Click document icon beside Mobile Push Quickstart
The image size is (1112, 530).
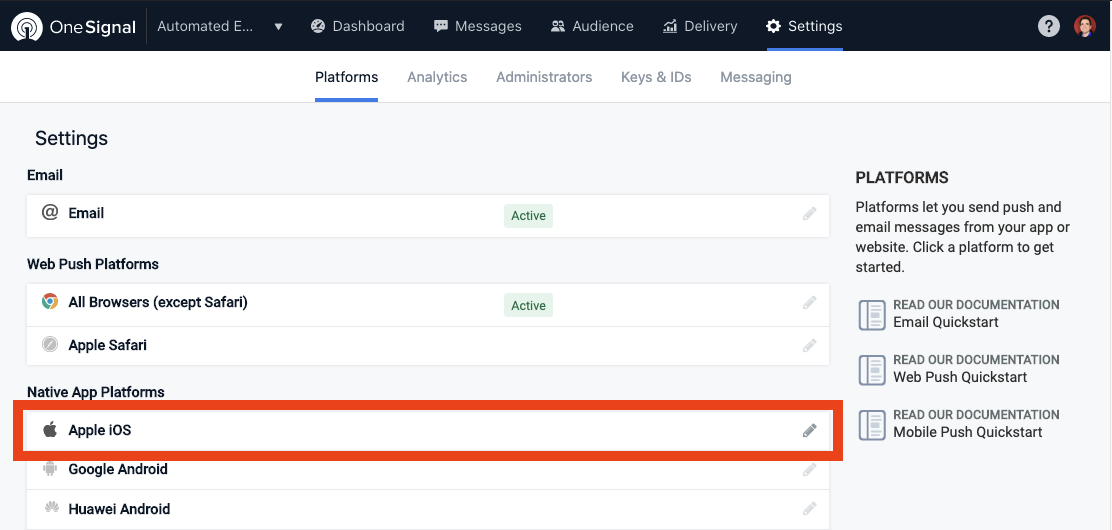pos(872,424)
